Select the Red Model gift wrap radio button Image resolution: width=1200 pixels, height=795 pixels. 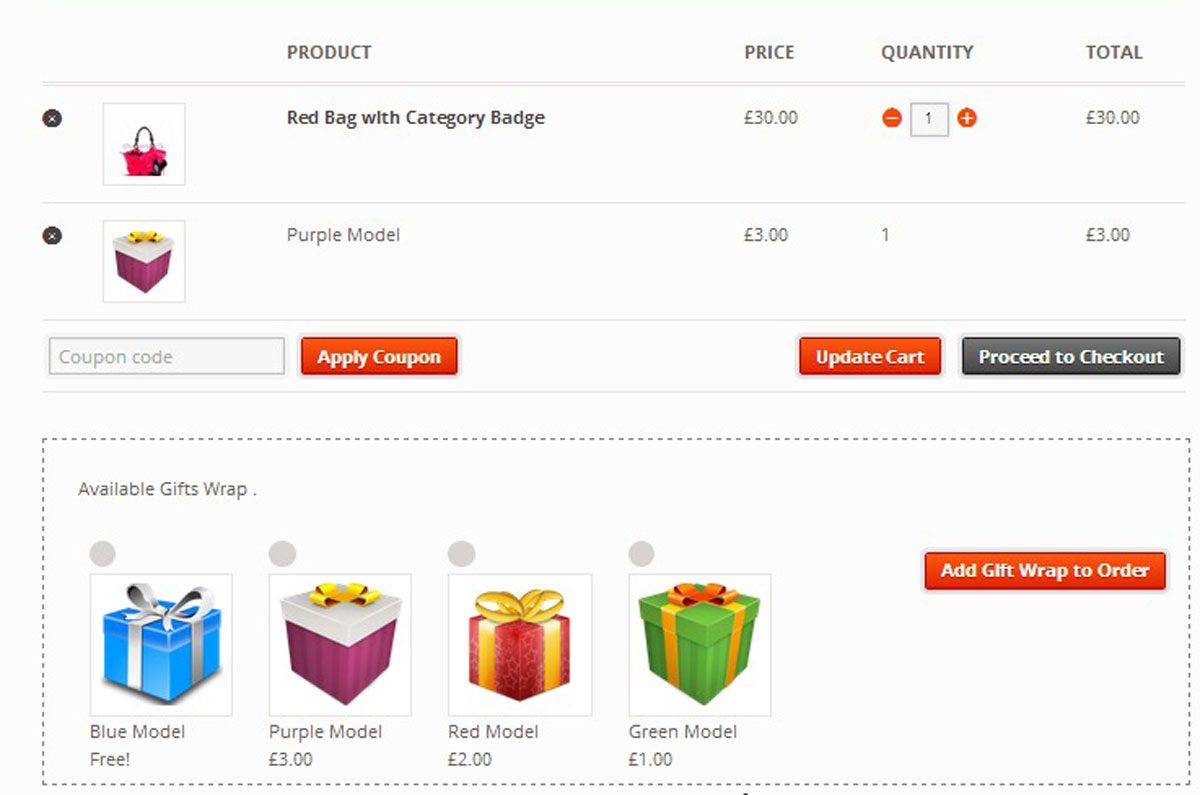point(461,553)
